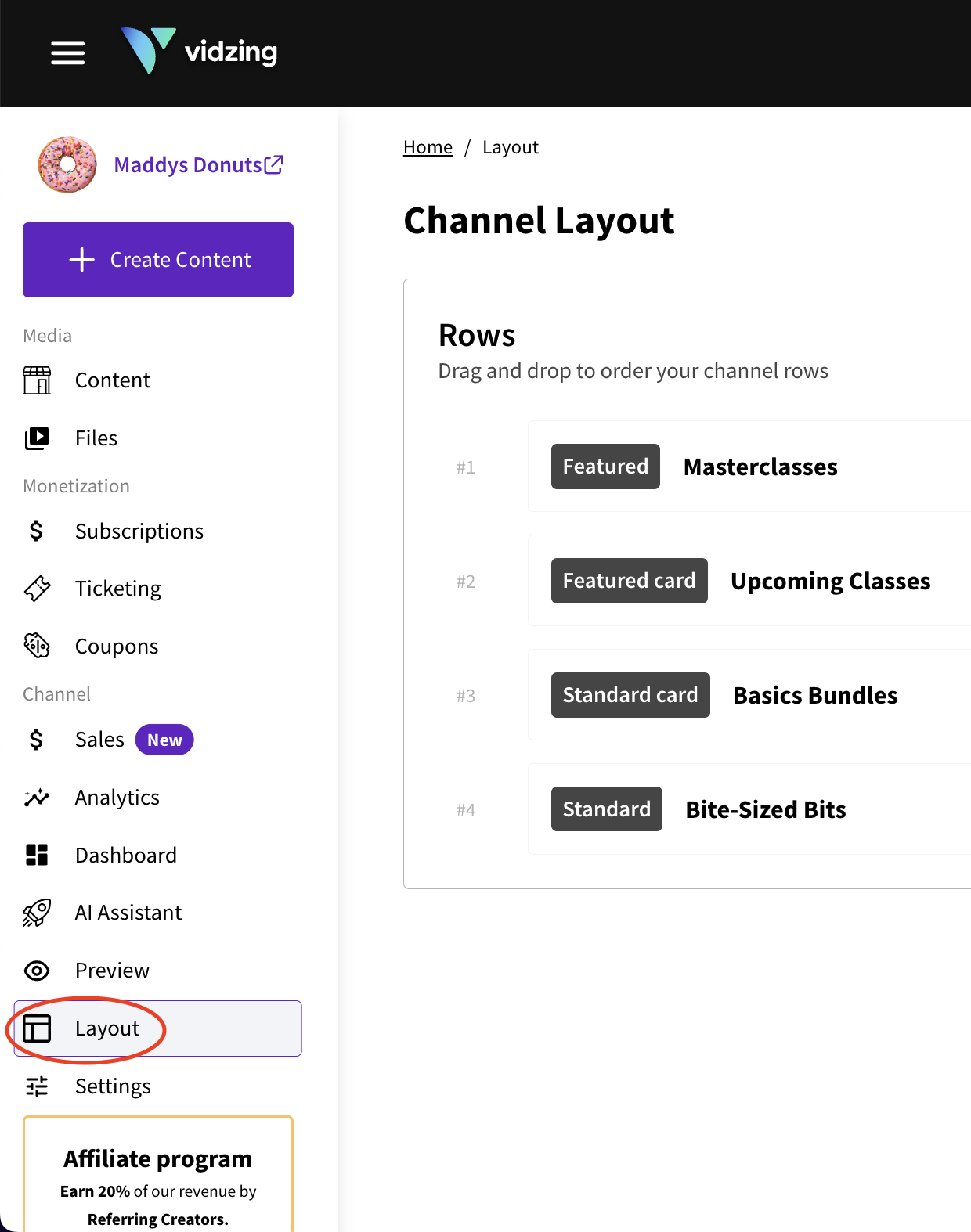Click the Channel Layout heading
Image resolution: width=971 pixels, height=1232 pixels.
click(x=539, y=221)
